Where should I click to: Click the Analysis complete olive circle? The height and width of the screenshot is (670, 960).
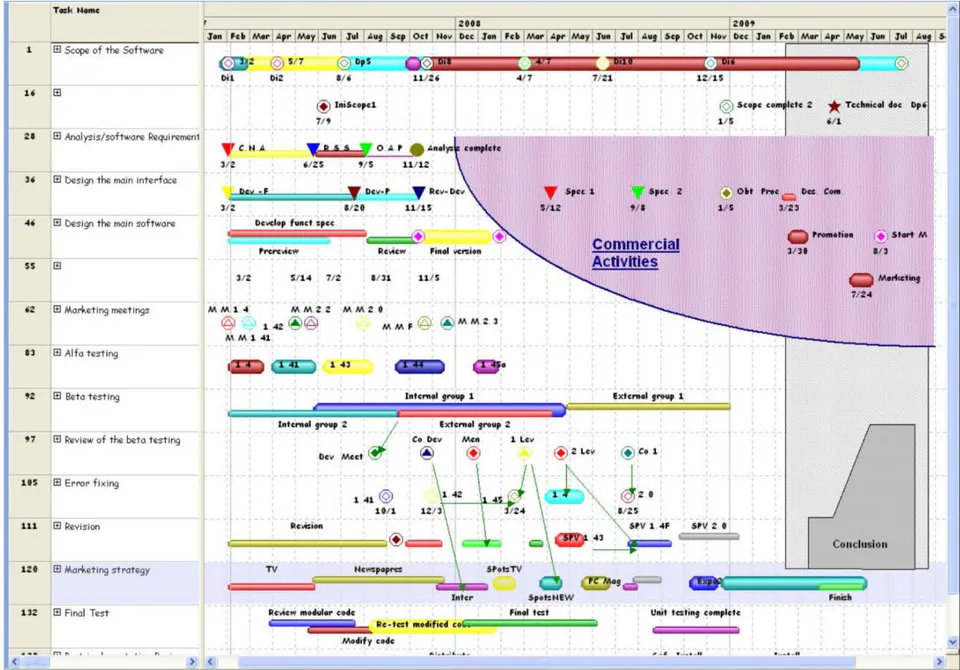417,149
